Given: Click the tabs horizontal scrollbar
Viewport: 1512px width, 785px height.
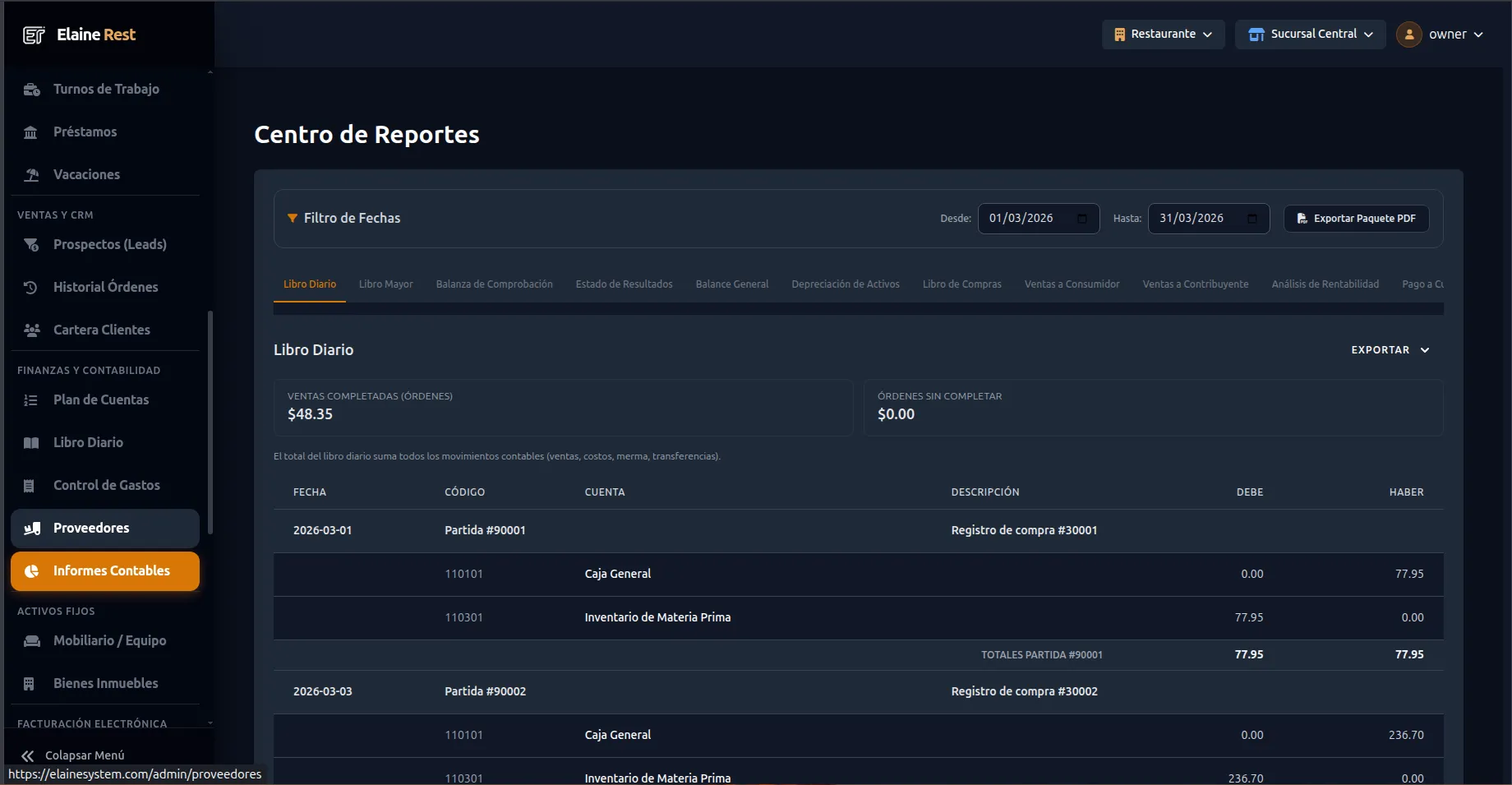Looking at the screenshot, I should tap(859, 309).
